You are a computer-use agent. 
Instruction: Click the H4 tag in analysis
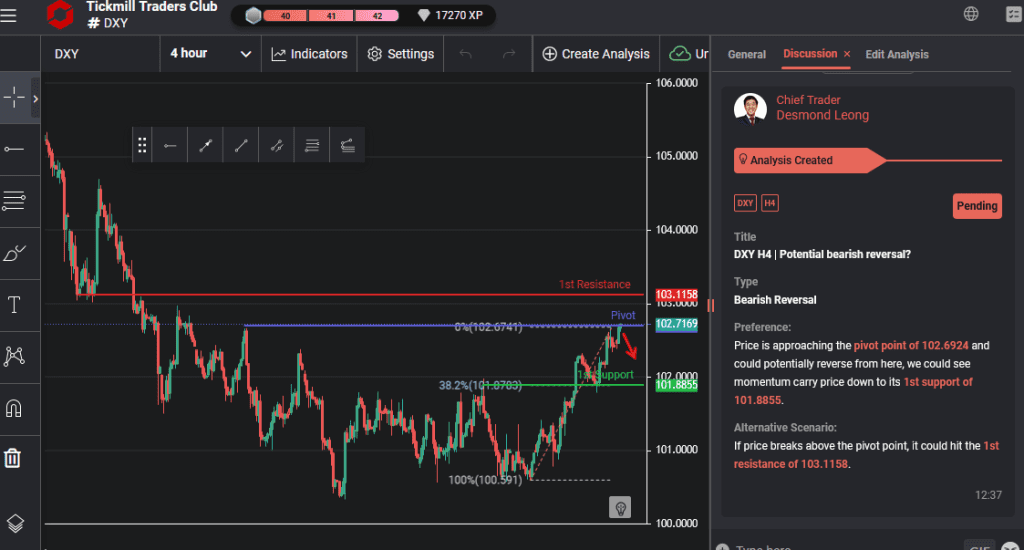pos(770,203)
